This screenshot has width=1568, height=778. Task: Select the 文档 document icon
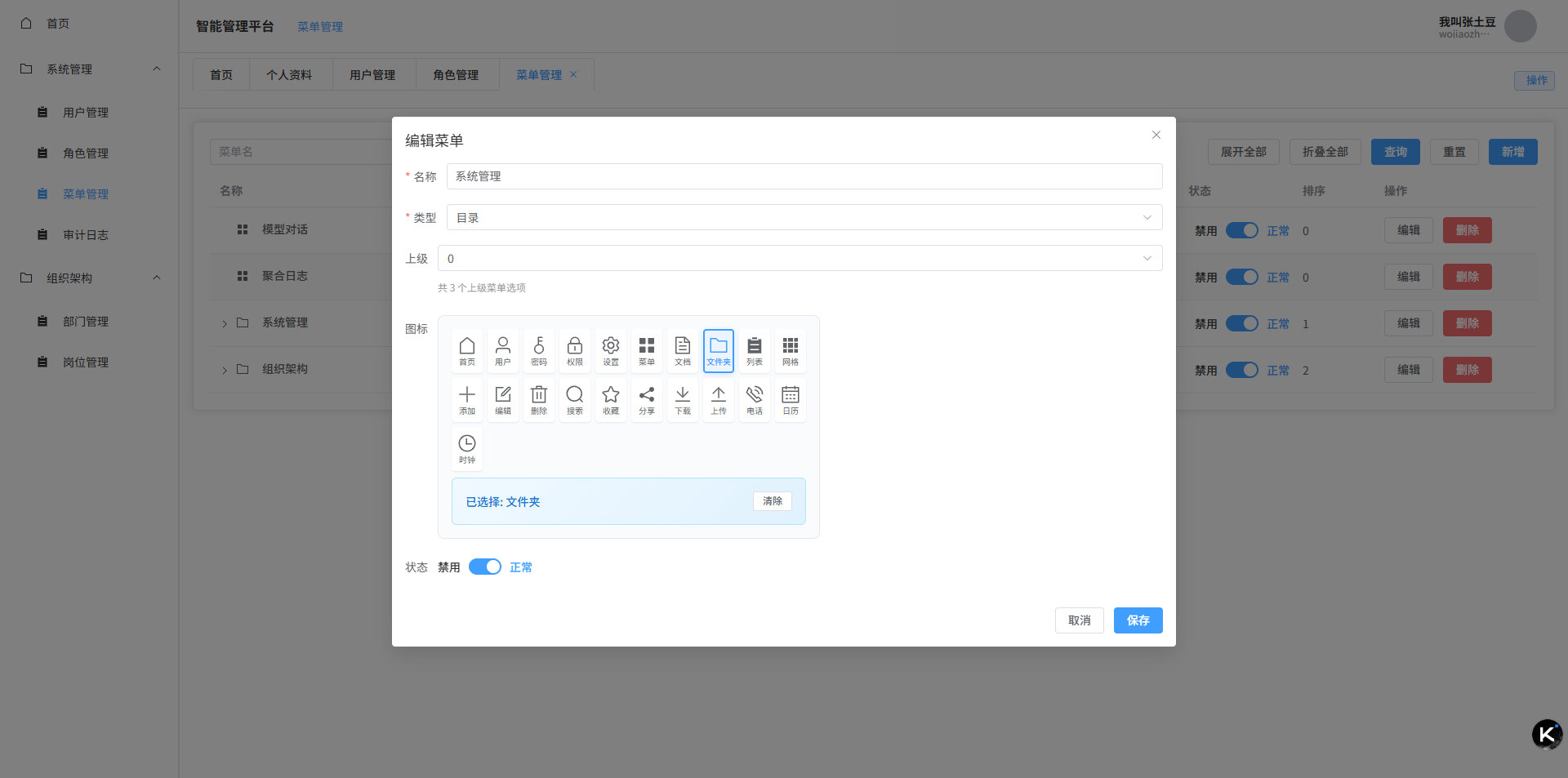click(683, 351)
